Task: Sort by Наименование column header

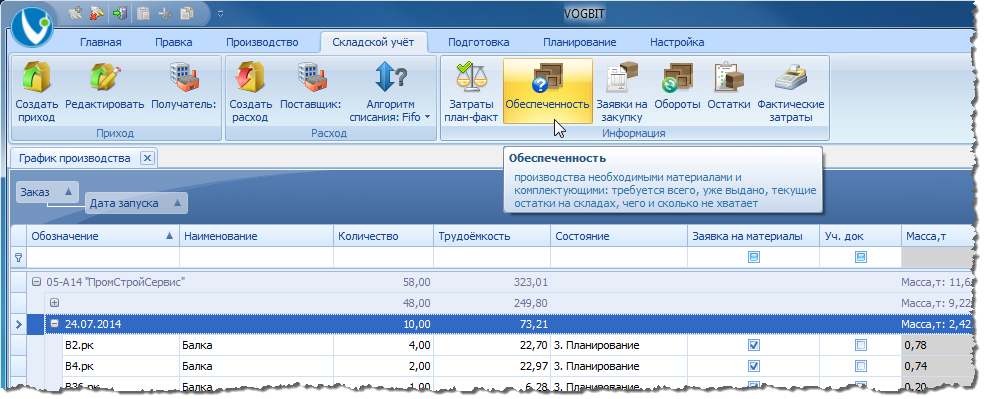Action: (x=256, y=236)
